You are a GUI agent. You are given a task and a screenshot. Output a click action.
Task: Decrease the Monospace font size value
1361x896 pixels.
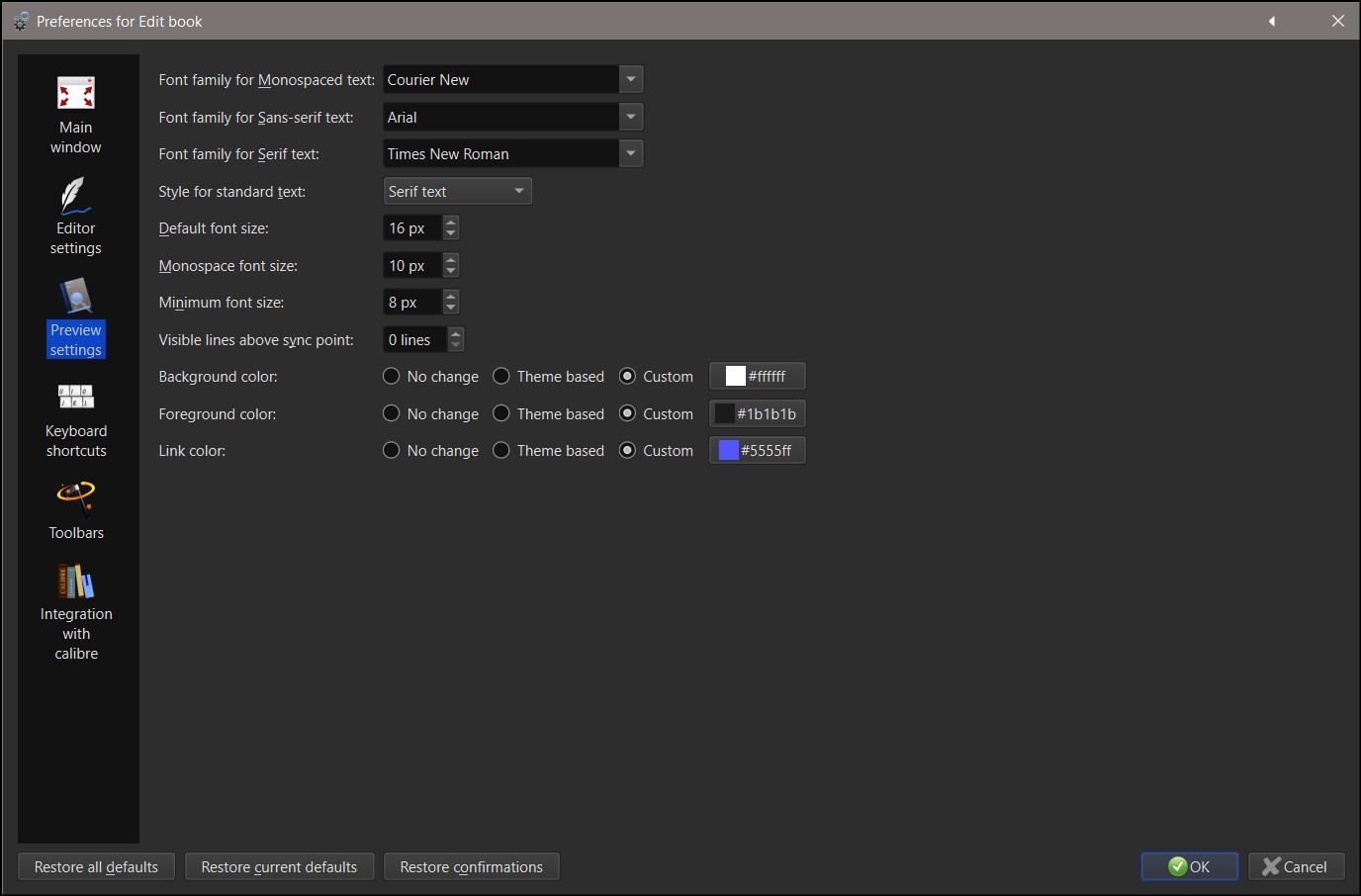pyautogui.click(x=451, y=272)
